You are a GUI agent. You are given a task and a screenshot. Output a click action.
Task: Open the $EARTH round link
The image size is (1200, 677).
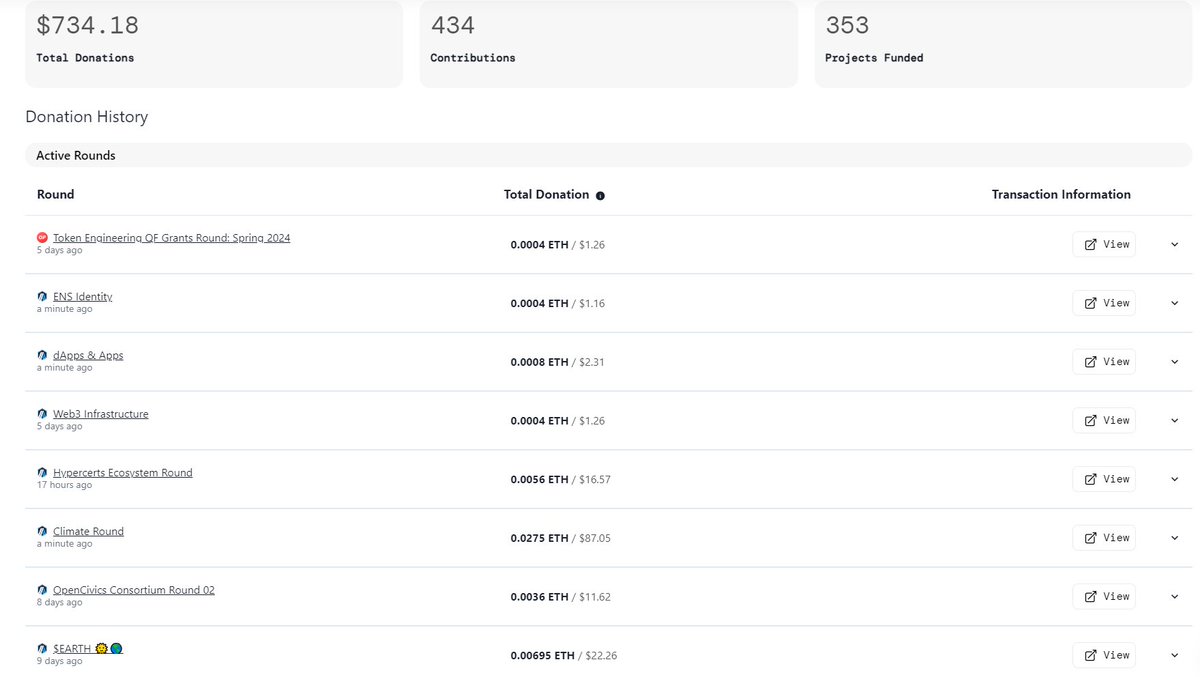click(x=88, y=649)
